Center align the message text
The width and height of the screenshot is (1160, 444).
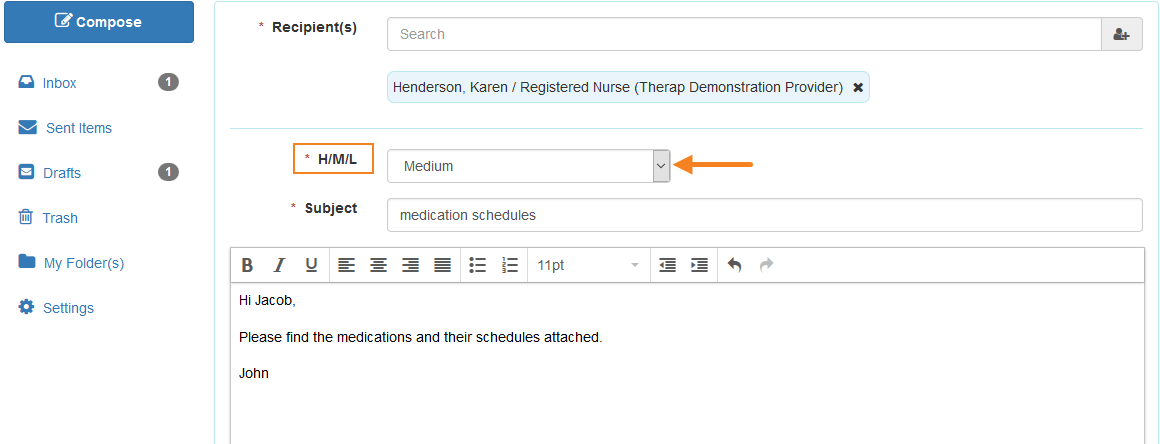[379, 265]
